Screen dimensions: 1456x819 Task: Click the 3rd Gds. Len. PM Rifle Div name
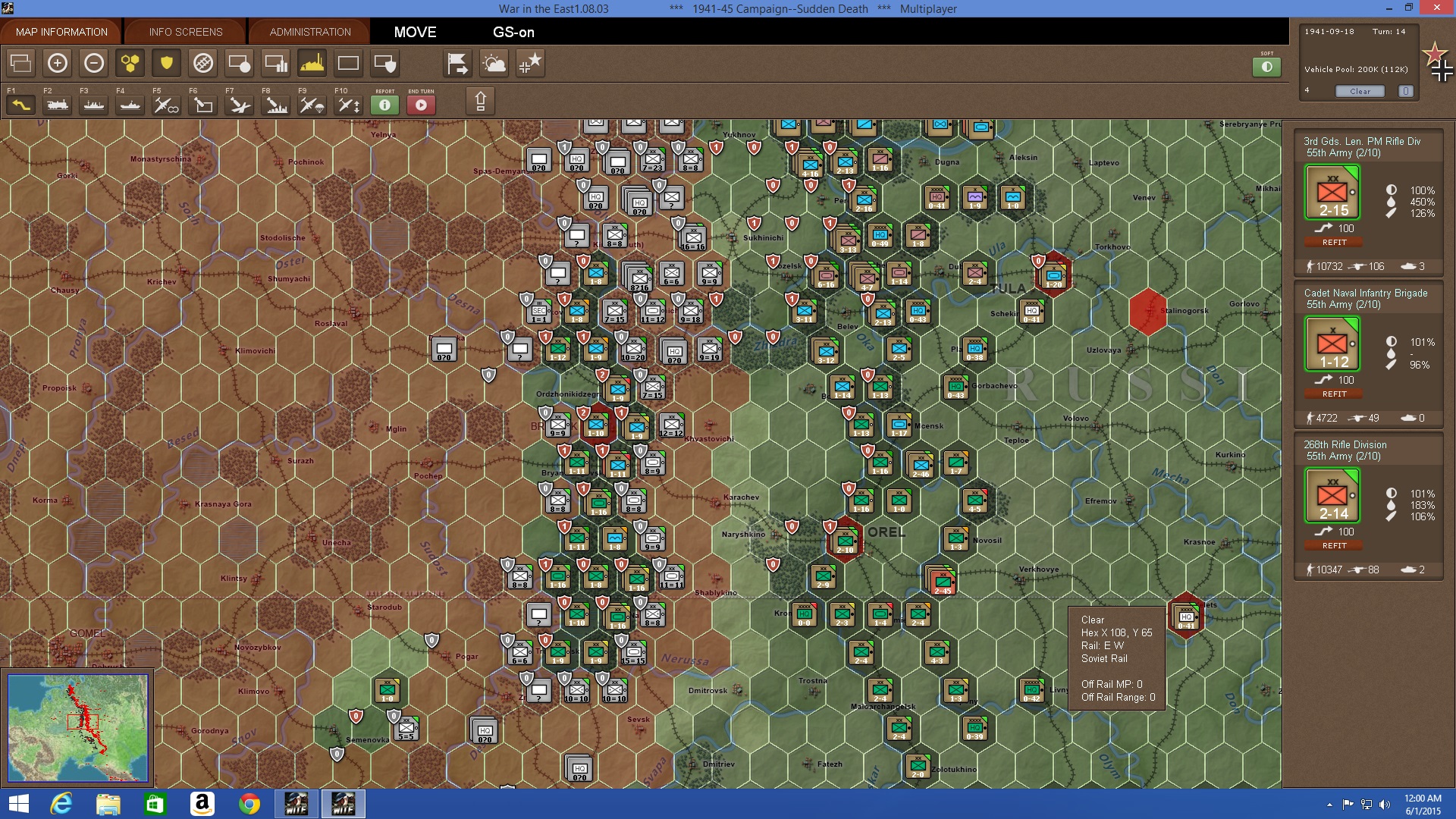[1362, 141]
